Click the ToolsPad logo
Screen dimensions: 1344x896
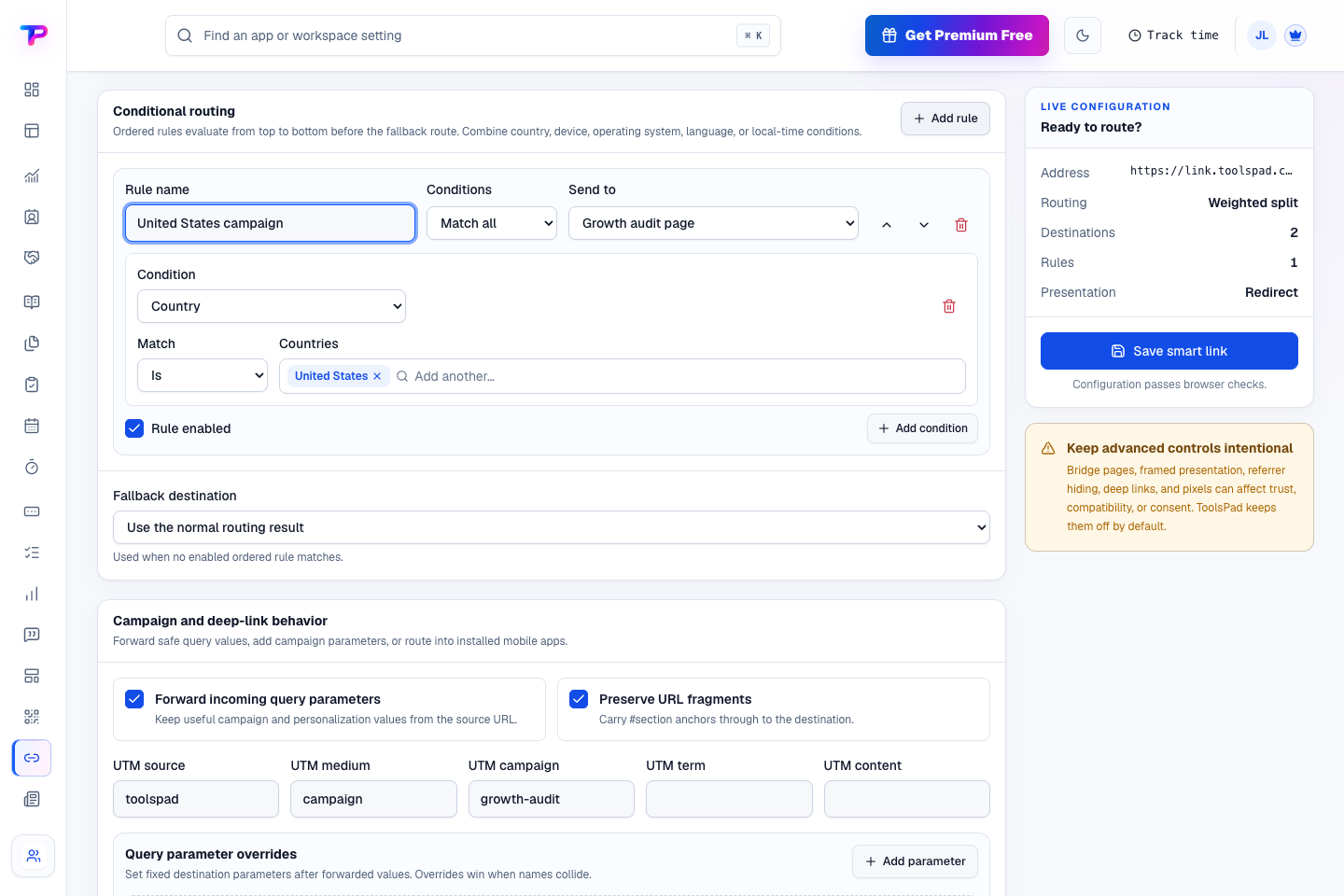[x=34, y=35]
